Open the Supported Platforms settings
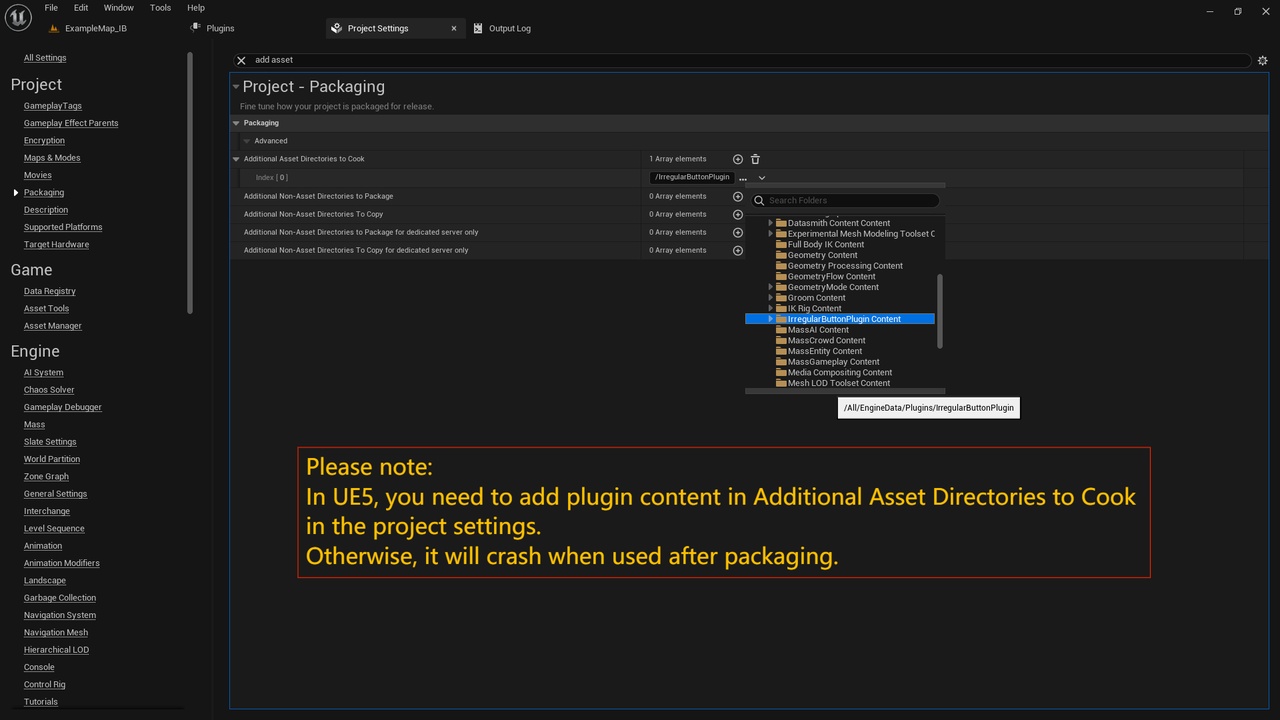Viewport: 1280px width, 720px height. point(63,227)
